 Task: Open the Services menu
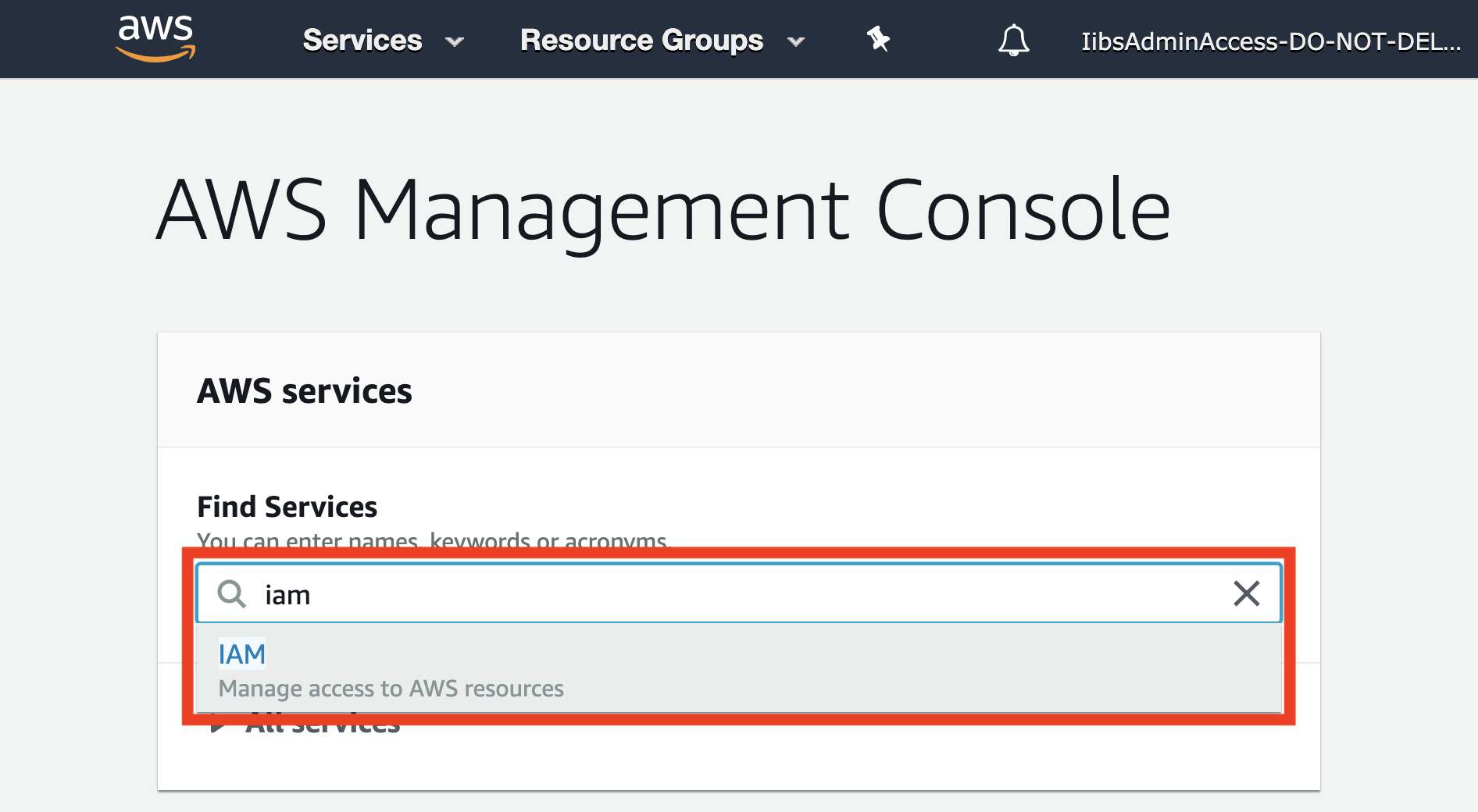(x=362, y=41)
